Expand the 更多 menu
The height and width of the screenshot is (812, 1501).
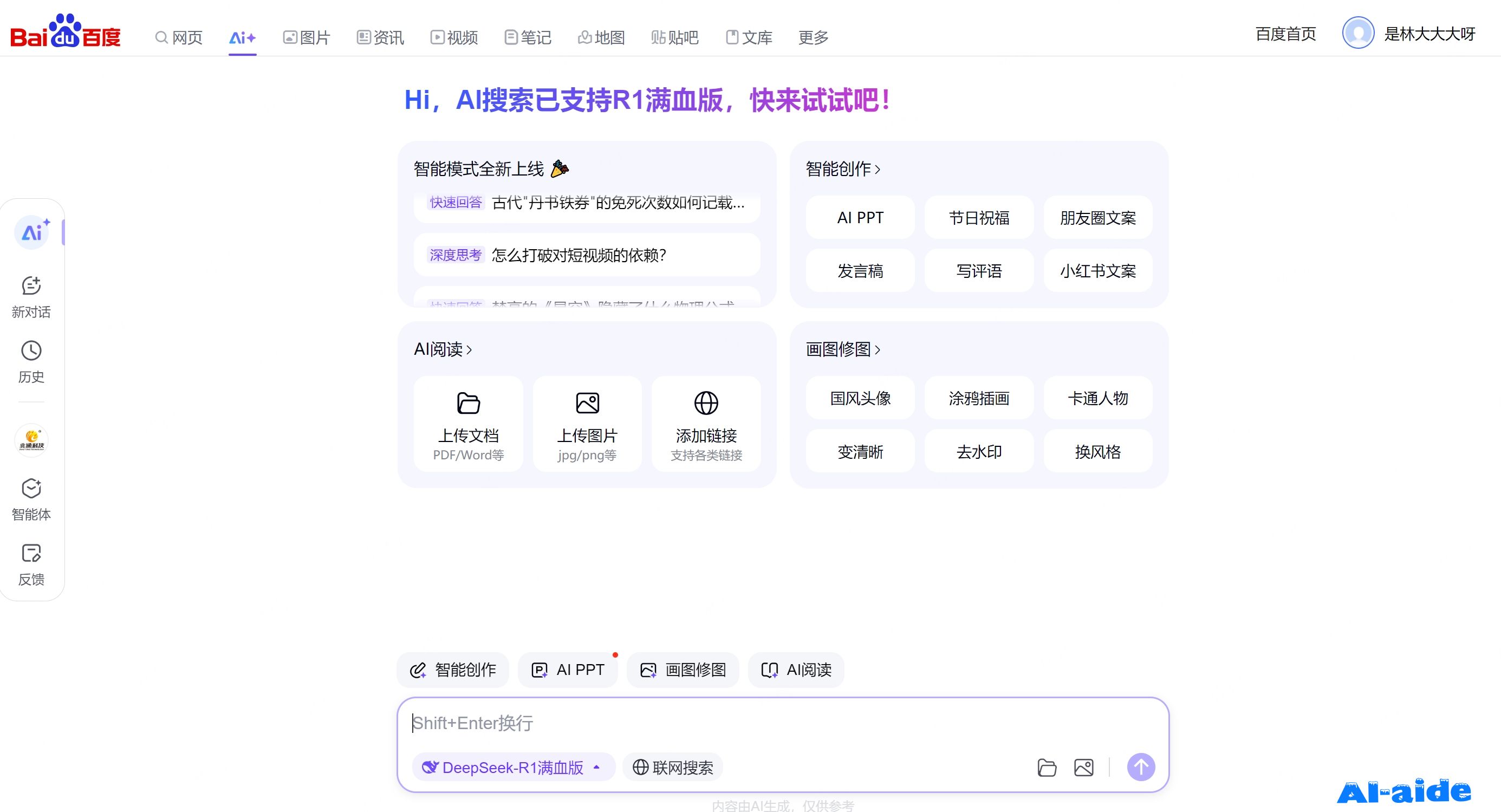(814, 38)
